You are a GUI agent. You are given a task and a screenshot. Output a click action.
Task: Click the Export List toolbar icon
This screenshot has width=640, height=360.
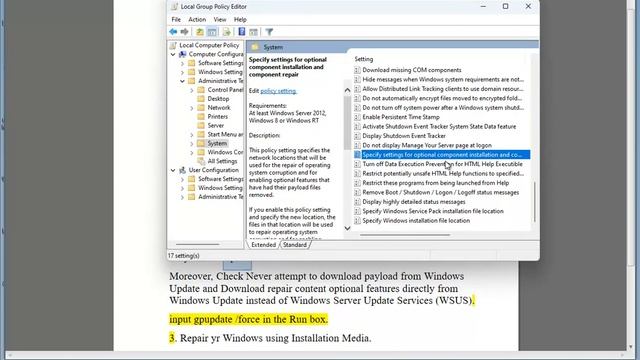click(227, 32)
